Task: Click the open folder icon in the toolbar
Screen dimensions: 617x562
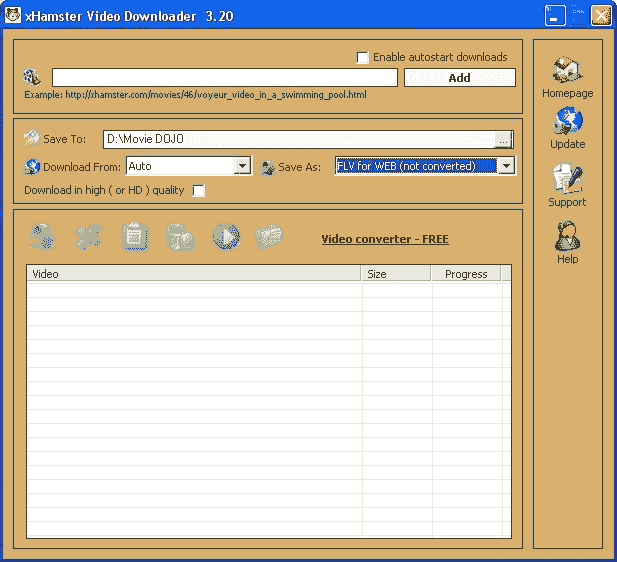Action: (x=269, y=236)
